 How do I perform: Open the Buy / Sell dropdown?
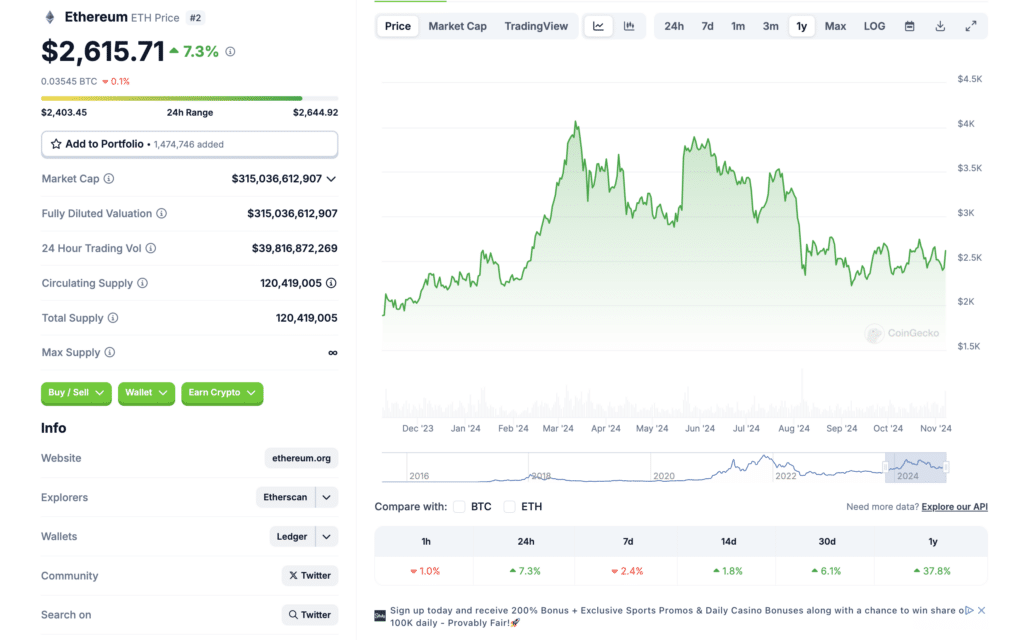point(76,393)
